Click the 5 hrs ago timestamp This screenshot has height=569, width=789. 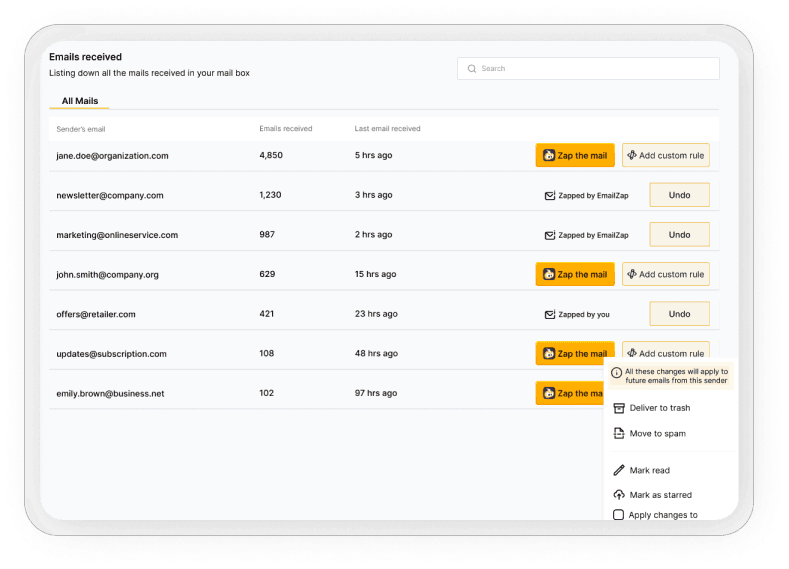pos(373,155)
